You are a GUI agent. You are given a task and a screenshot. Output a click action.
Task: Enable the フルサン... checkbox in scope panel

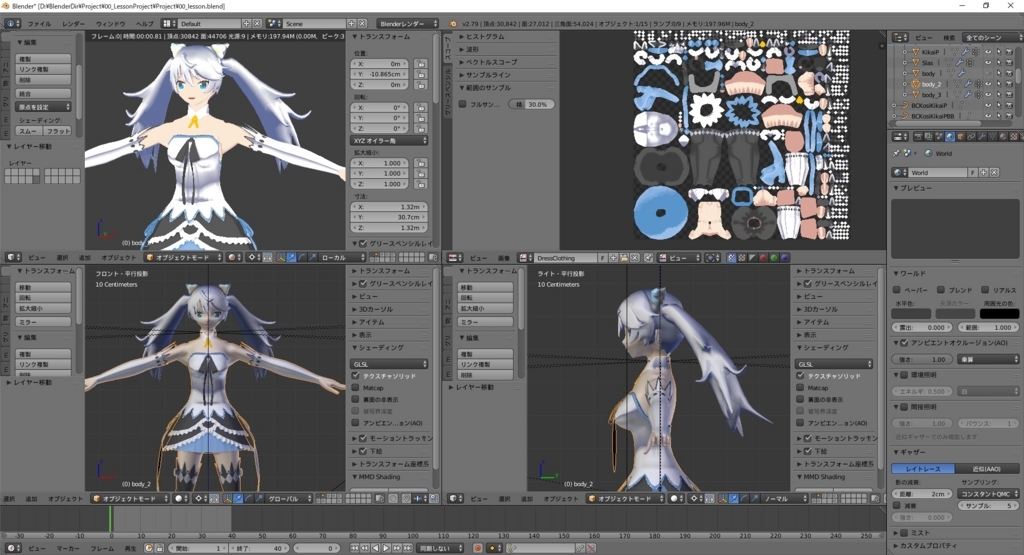coord(462,104)
